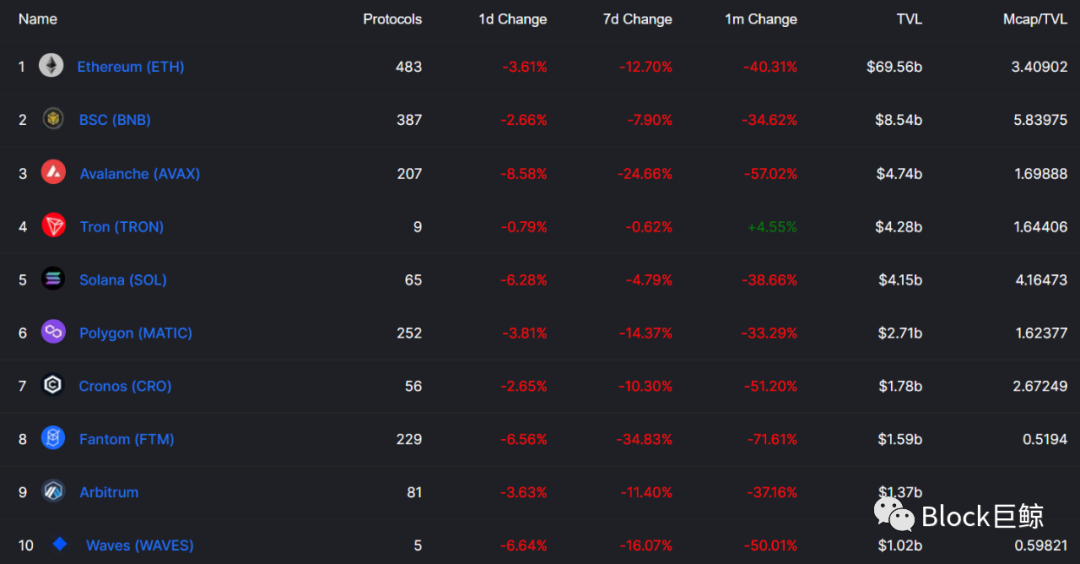The height and width of the screenshot is (564, 1080).
Task: Sort by TVL column header
Action: click(908, 19)
